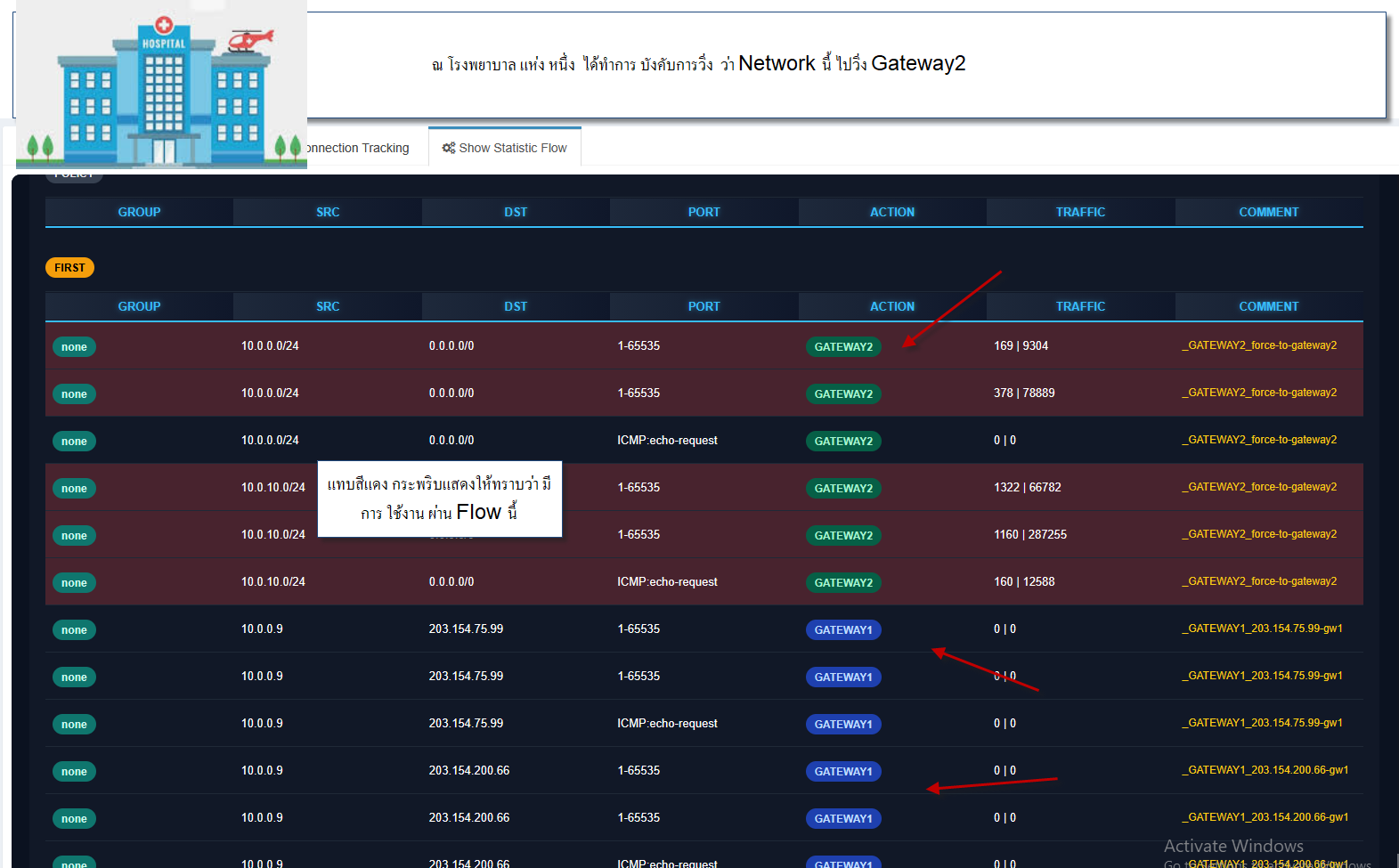
Task: Click GATEWAY2 badge in the 160 | 12588 row
Action: tap(843, 583)
